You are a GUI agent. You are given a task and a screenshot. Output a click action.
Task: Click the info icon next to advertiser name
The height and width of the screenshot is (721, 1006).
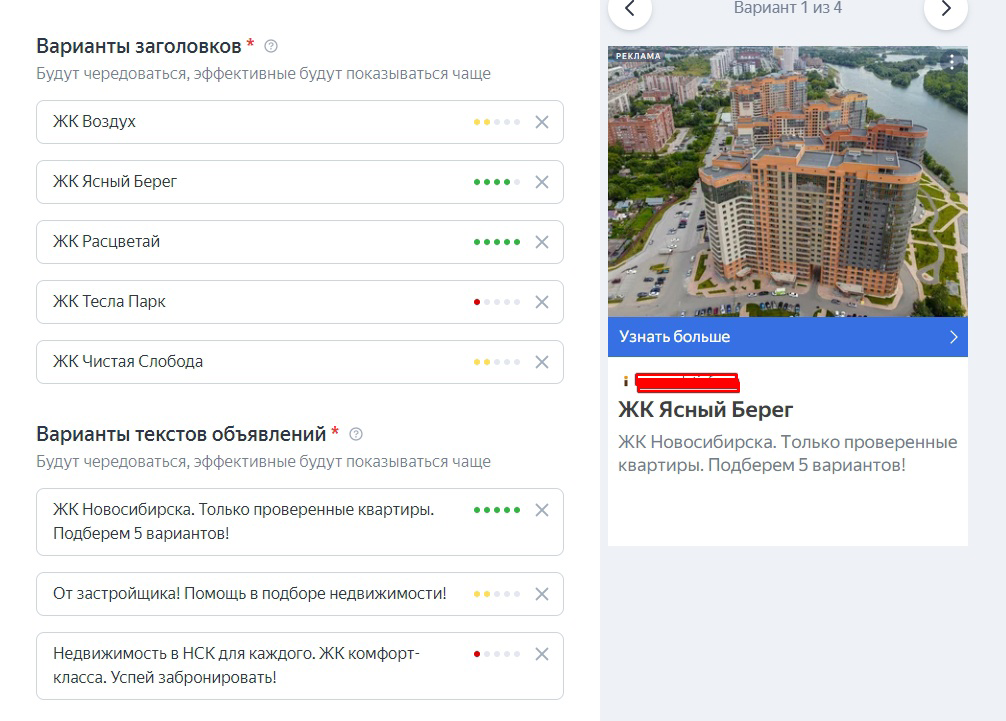[626, 382]
